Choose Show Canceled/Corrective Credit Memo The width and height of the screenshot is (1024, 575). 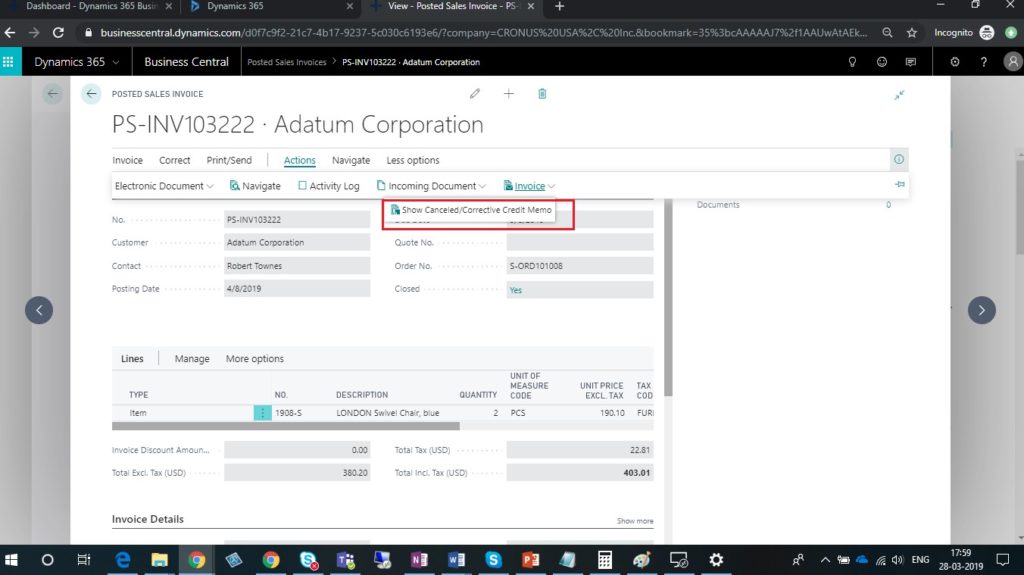tap(471, 210)
